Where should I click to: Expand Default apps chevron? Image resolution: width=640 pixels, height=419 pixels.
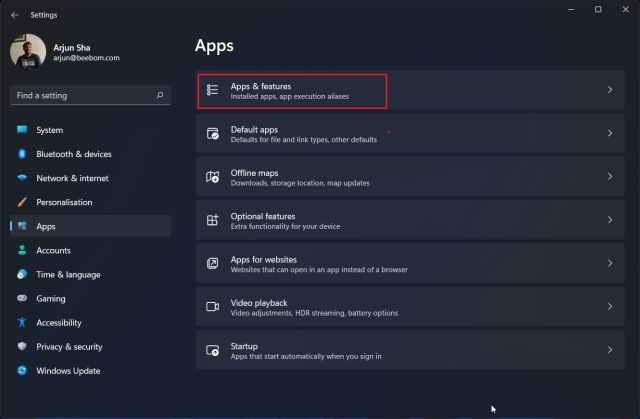point(610,133)
